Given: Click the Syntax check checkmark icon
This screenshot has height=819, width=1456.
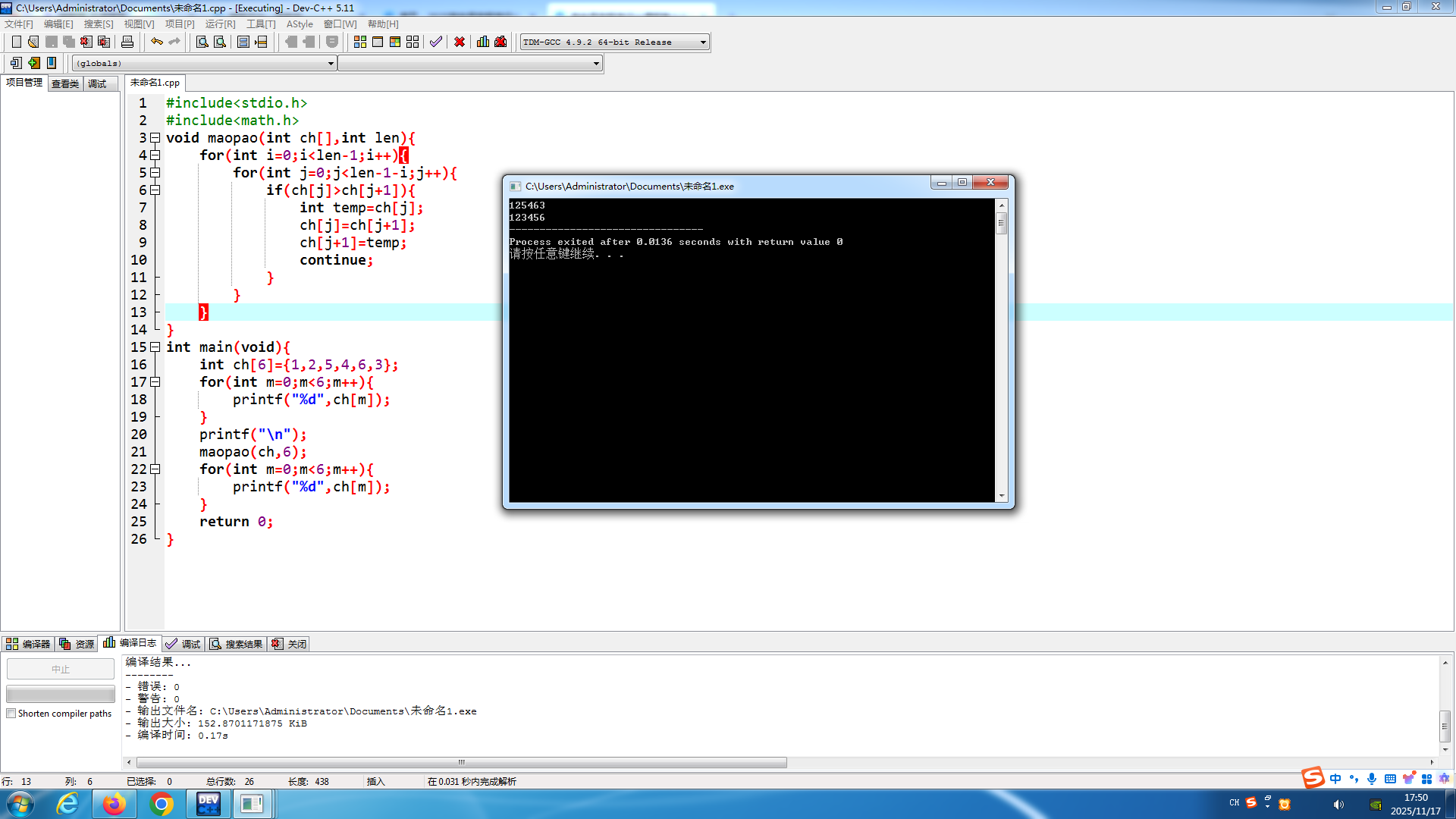Looking at the screenshot, I should pyautogui.click(x=435, y=42).
